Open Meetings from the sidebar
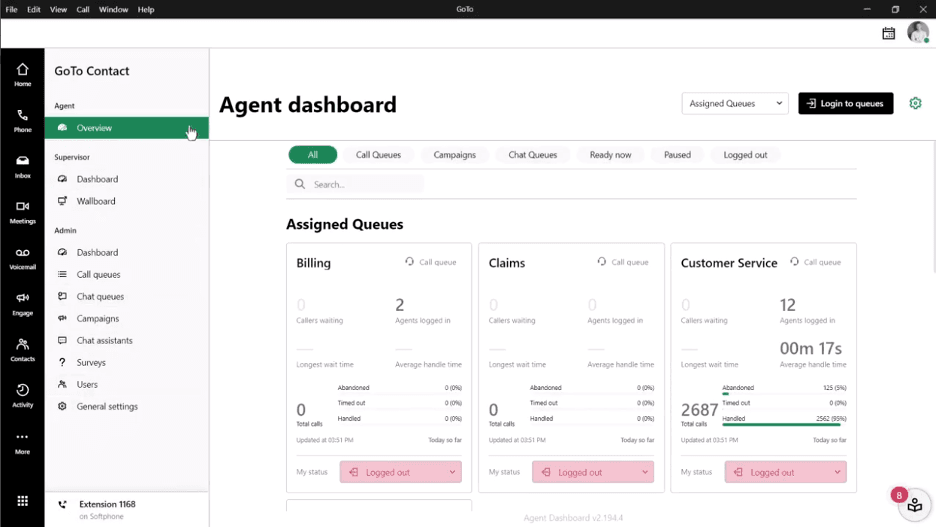936x528 pixels. click(x=22, y=212)
